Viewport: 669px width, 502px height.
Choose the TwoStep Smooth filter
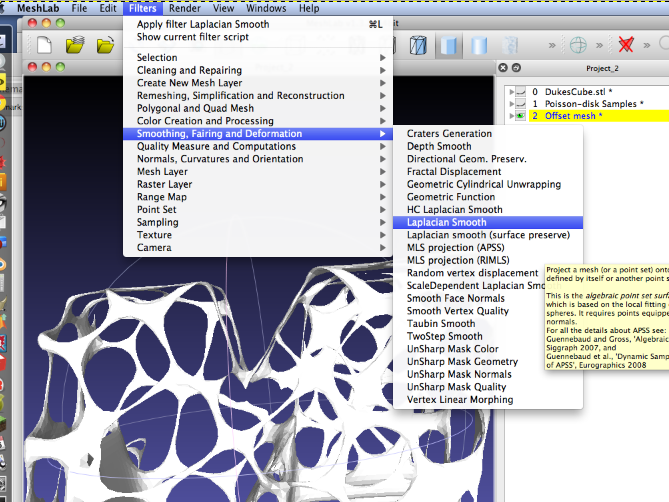[x=469, y=336]
